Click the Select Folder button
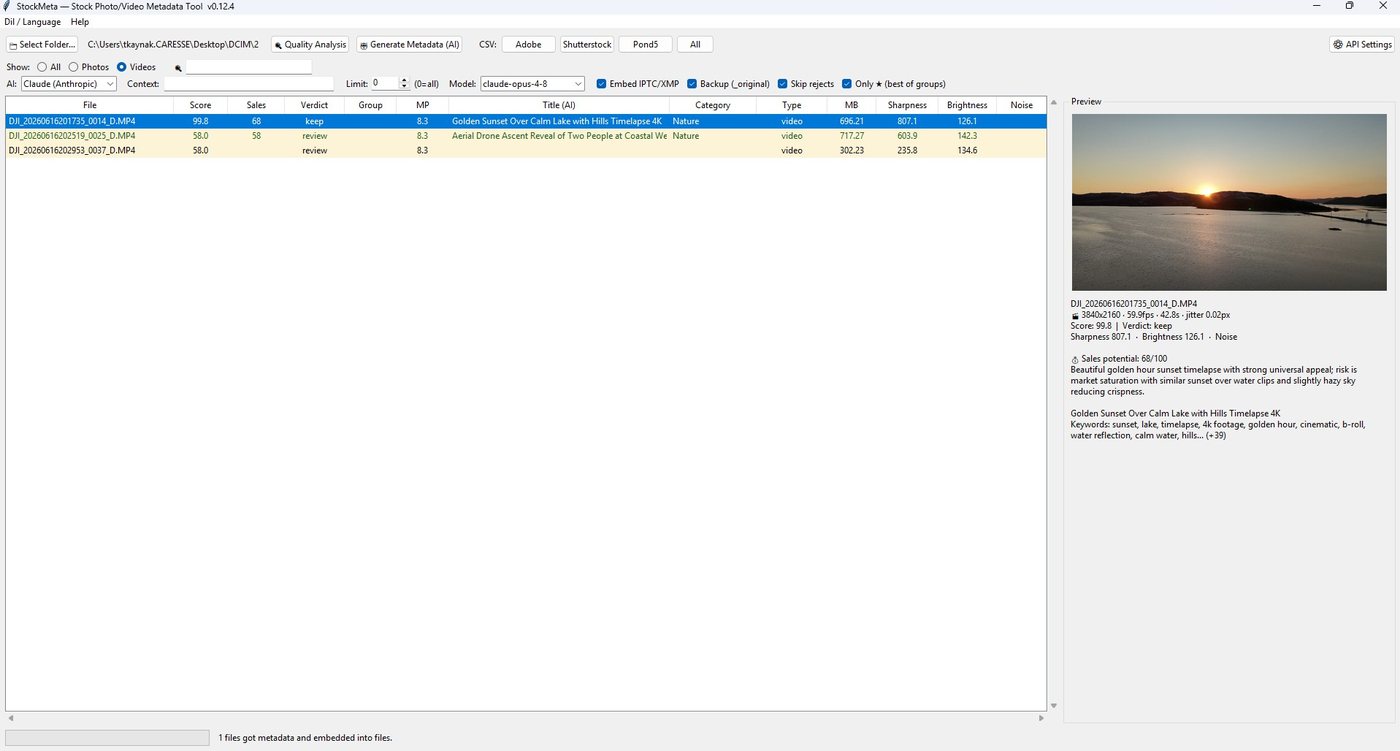 (x=42, y=44)
